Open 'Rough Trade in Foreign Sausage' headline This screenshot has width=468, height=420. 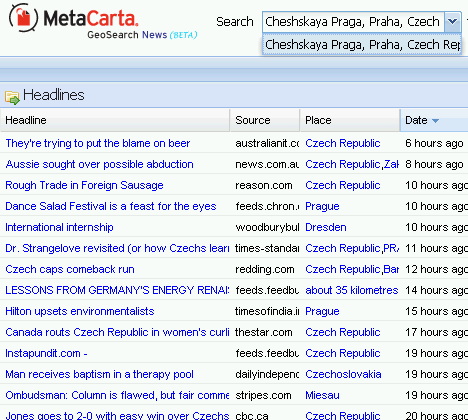click(84, 185)
